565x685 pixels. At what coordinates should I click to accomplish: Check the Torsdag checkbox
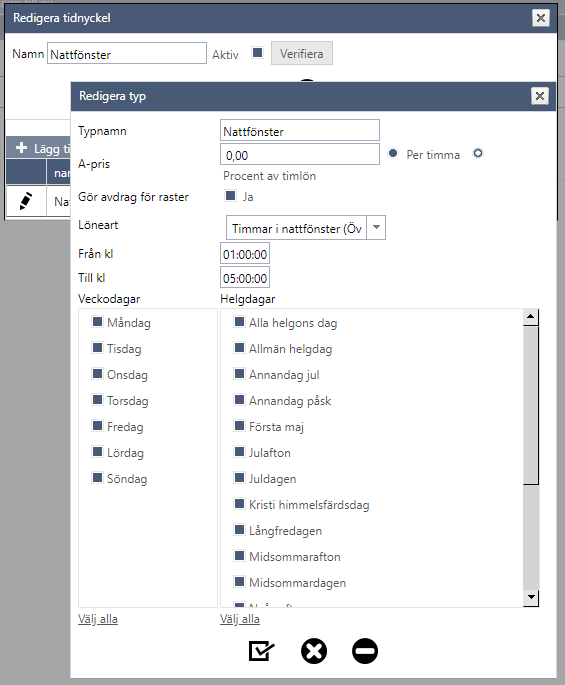click(x=97, y=400)
